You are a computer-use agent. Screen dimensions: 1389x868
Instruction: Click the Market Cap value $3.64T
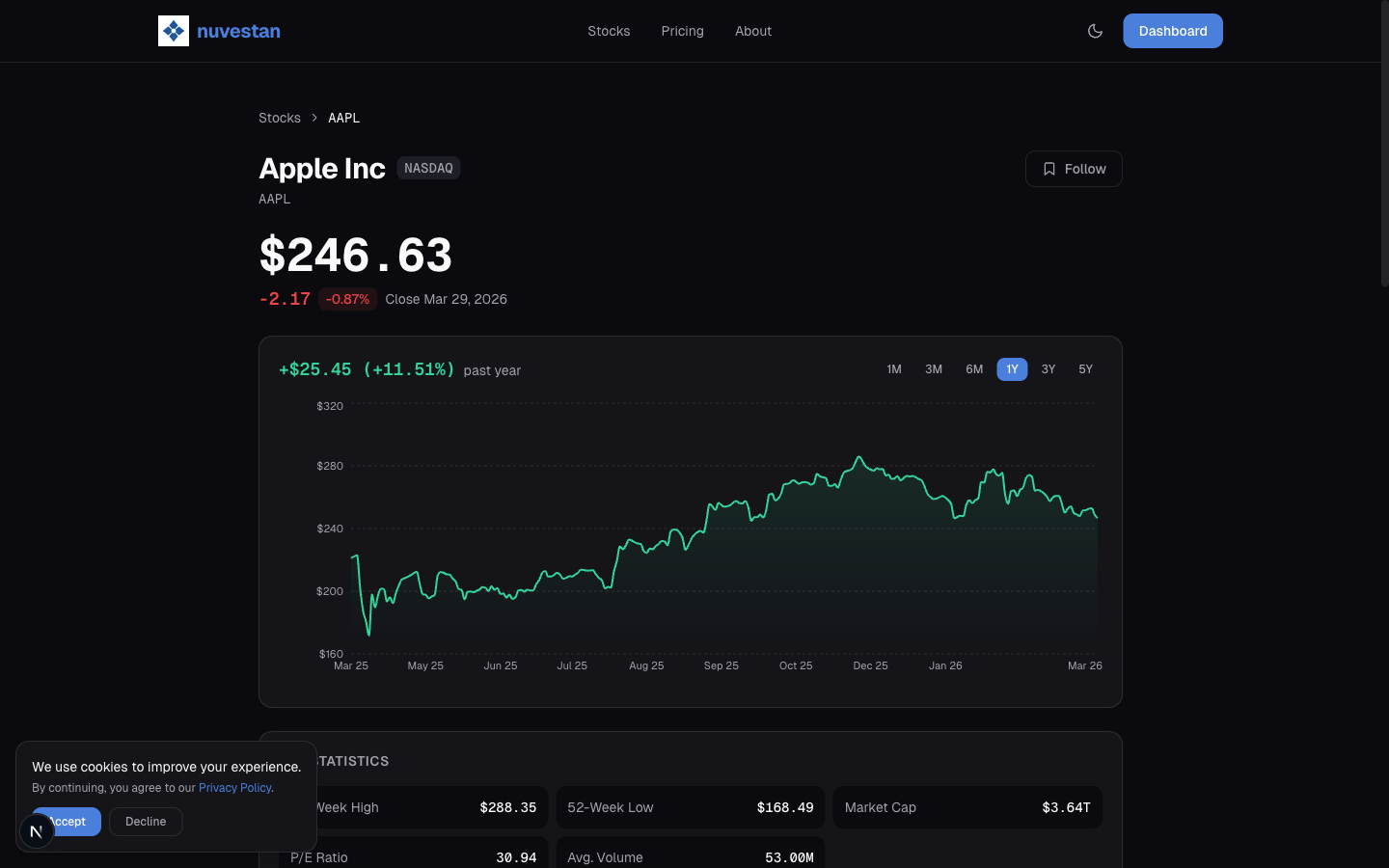click(1066, 807)
